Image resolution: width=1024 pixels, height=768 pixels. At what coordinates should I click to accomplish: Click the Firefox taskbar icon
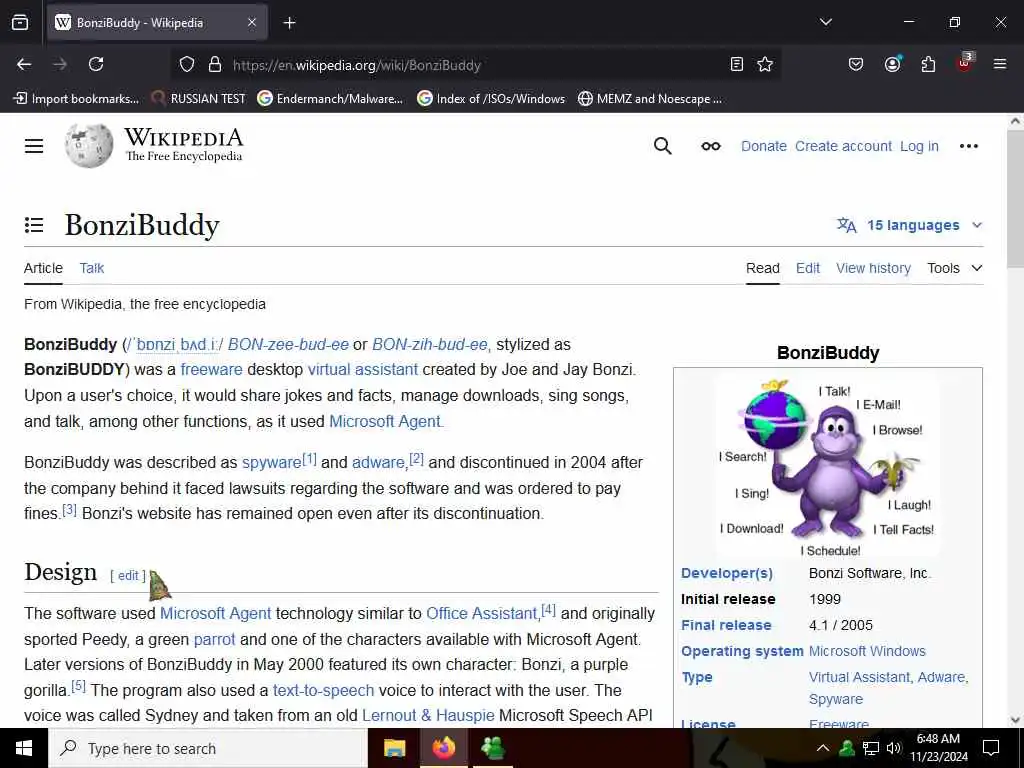(x=443, y=748)
